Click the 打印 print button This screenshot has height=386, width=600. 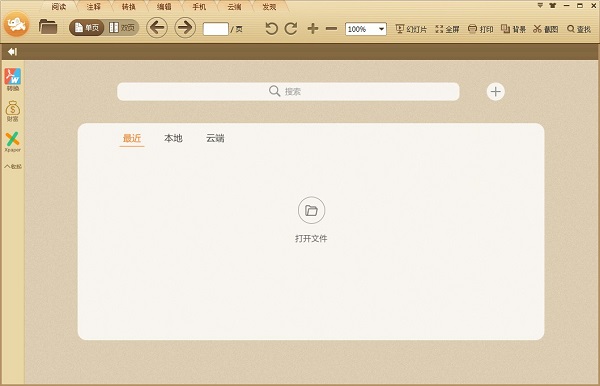pyautogui.click(x=481, y=29)
